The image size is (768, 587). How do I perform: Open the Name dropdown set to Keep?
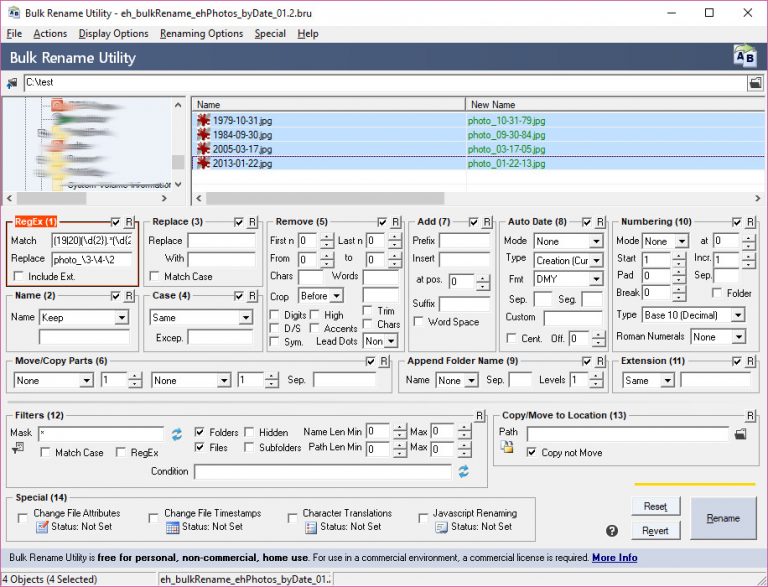(84, 318)
